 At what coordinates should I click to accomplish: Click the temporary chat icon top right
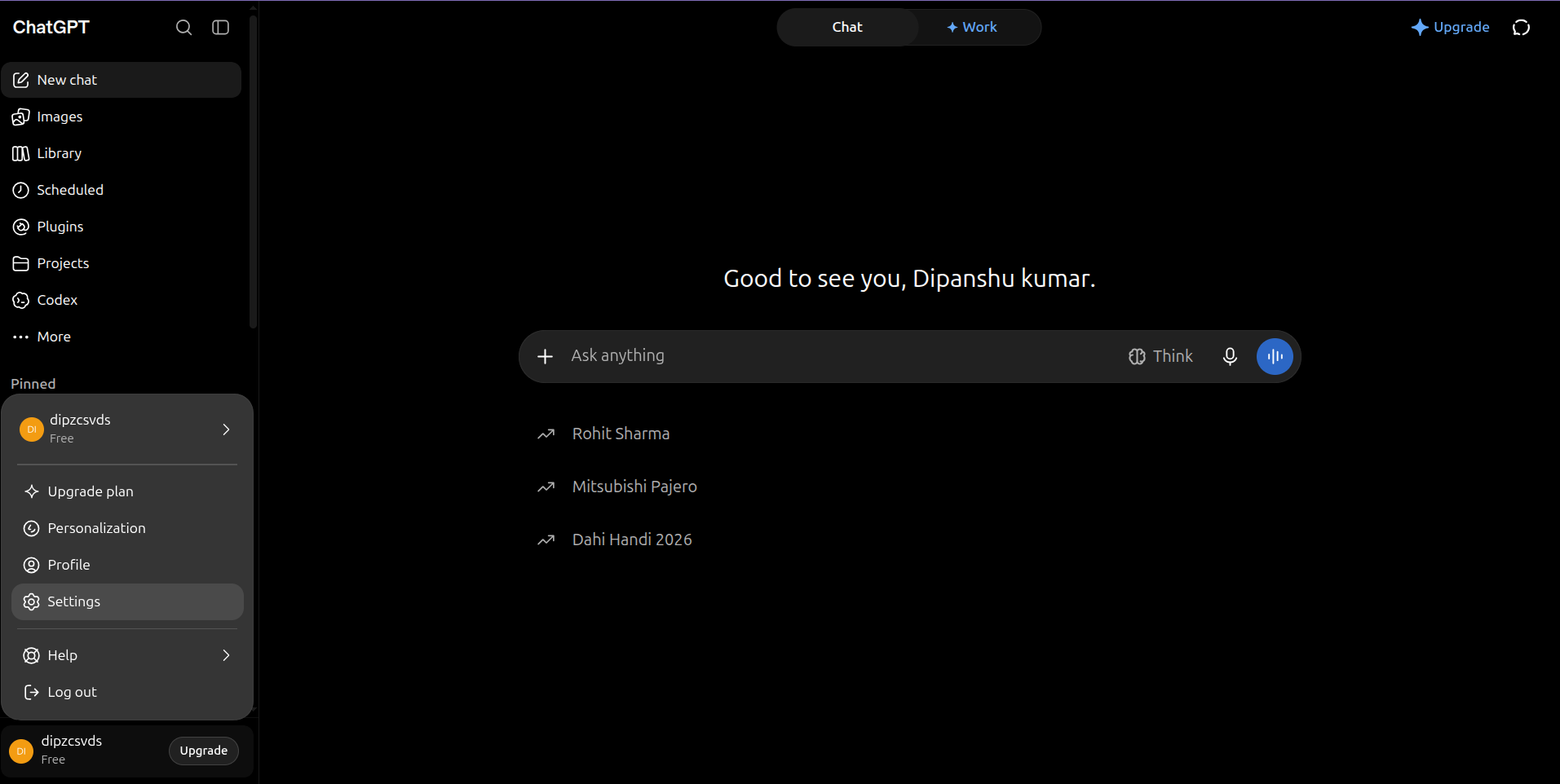[1521, 28]
